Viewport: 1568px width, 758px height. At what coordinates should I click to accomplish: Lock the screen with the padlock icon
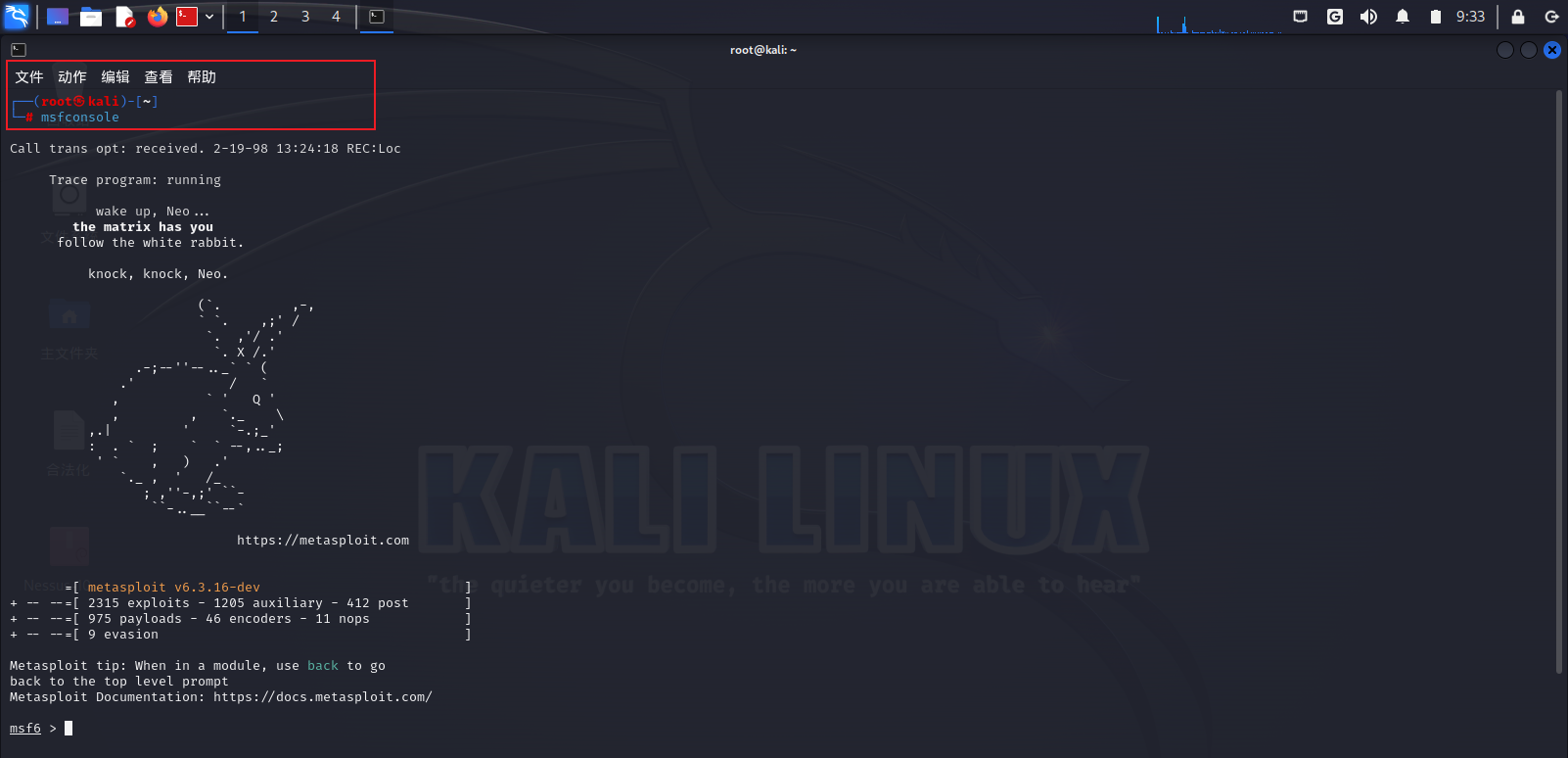pyautogui.click(x=1518, y=17)
